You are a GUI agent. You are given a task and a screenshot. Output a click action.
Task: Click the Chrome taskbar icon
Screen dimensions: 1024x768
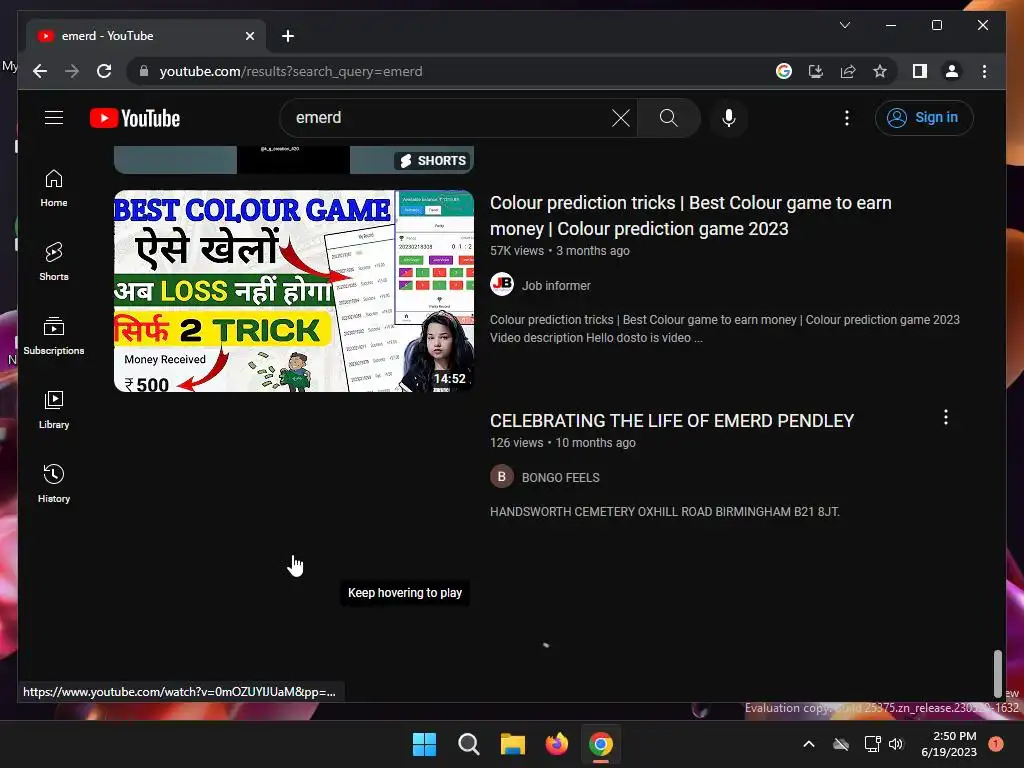point(601,744)
